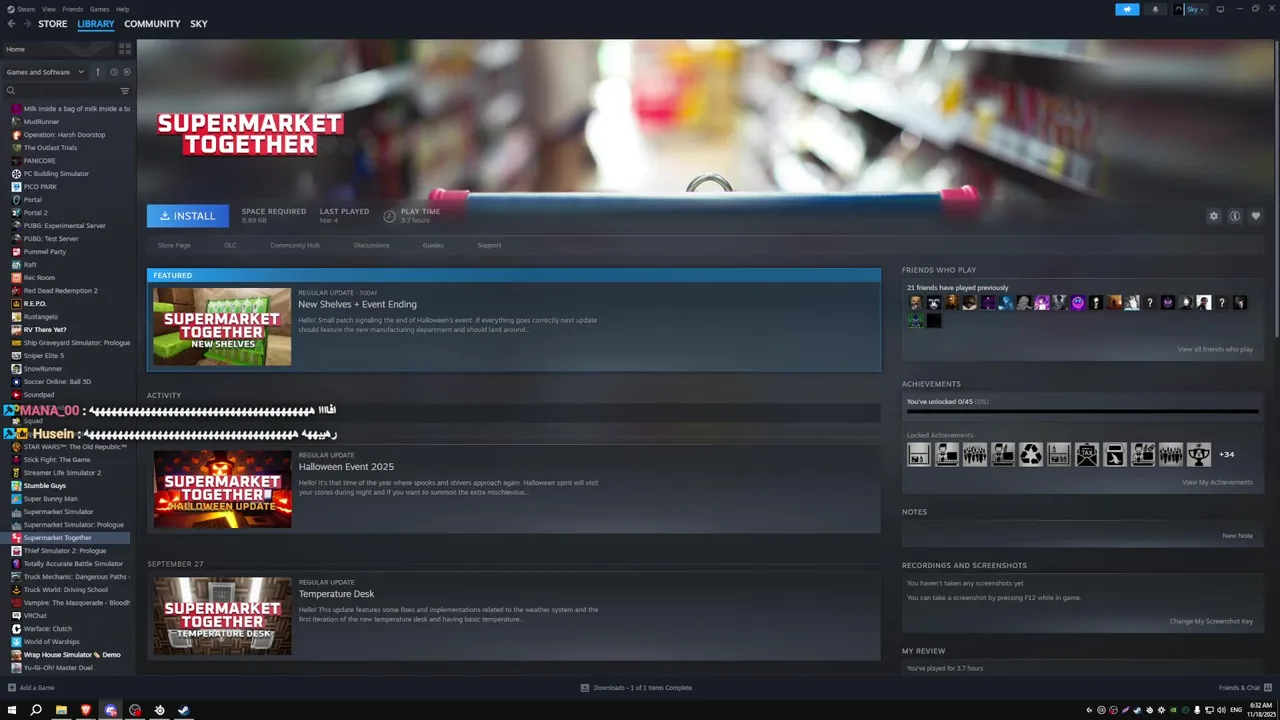Select Red Dead Redemption 2 in list
The height and width of the screenshot is (720, 1280).
coord(61,290)
